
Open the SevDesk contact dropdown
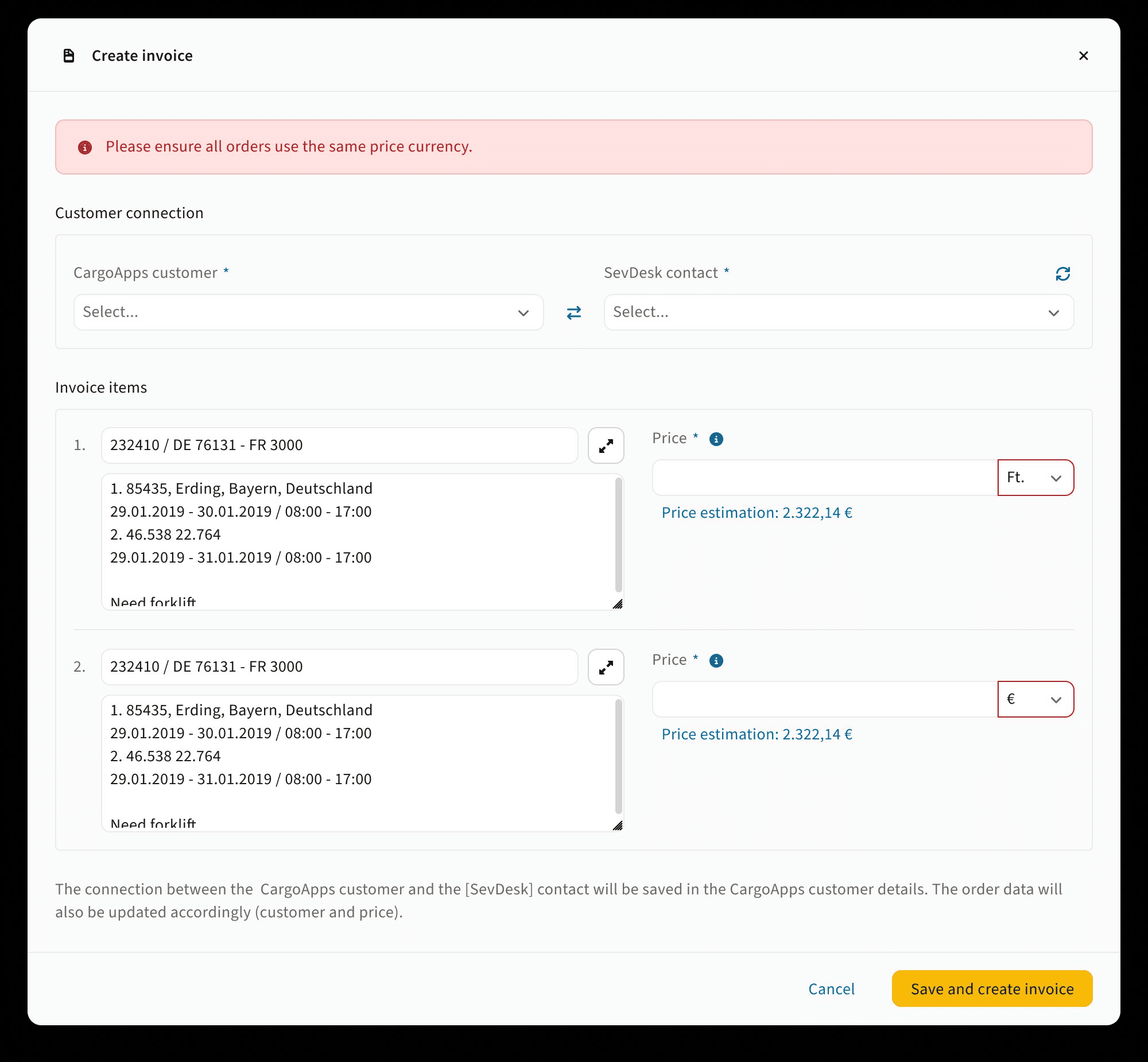point(838,313)
